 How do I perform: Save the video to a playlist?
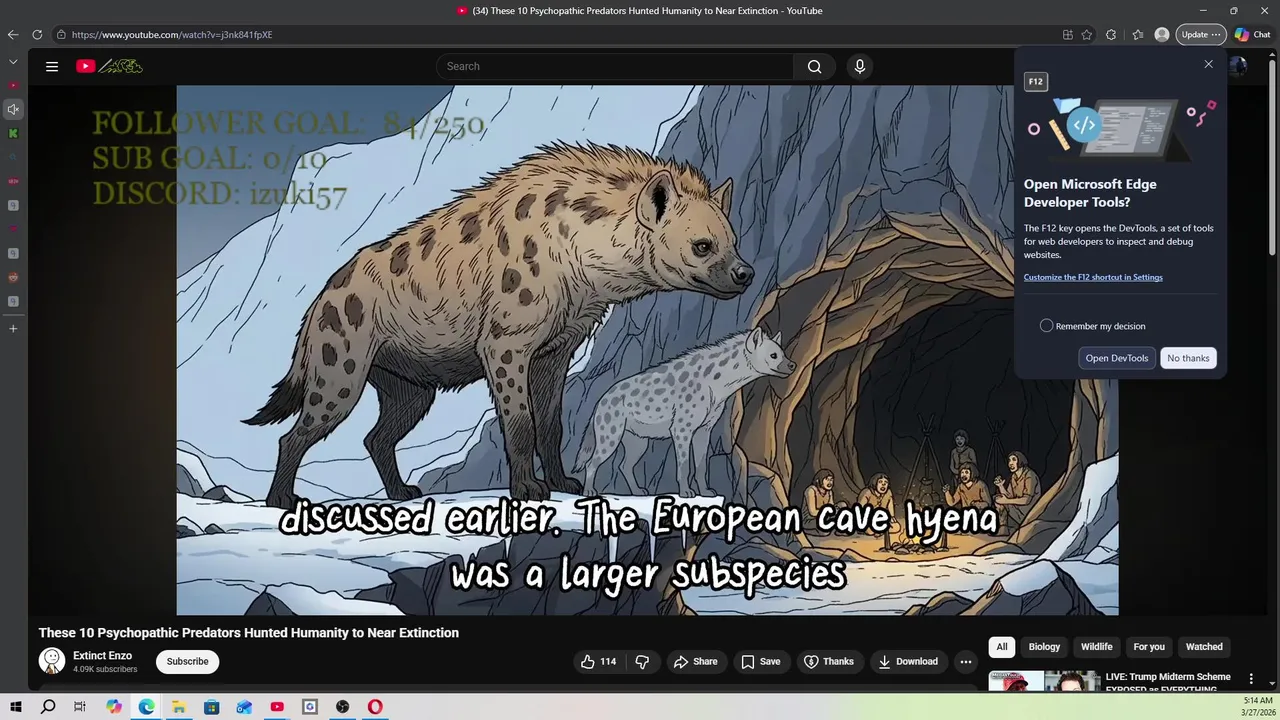click(x=760, y=661)
